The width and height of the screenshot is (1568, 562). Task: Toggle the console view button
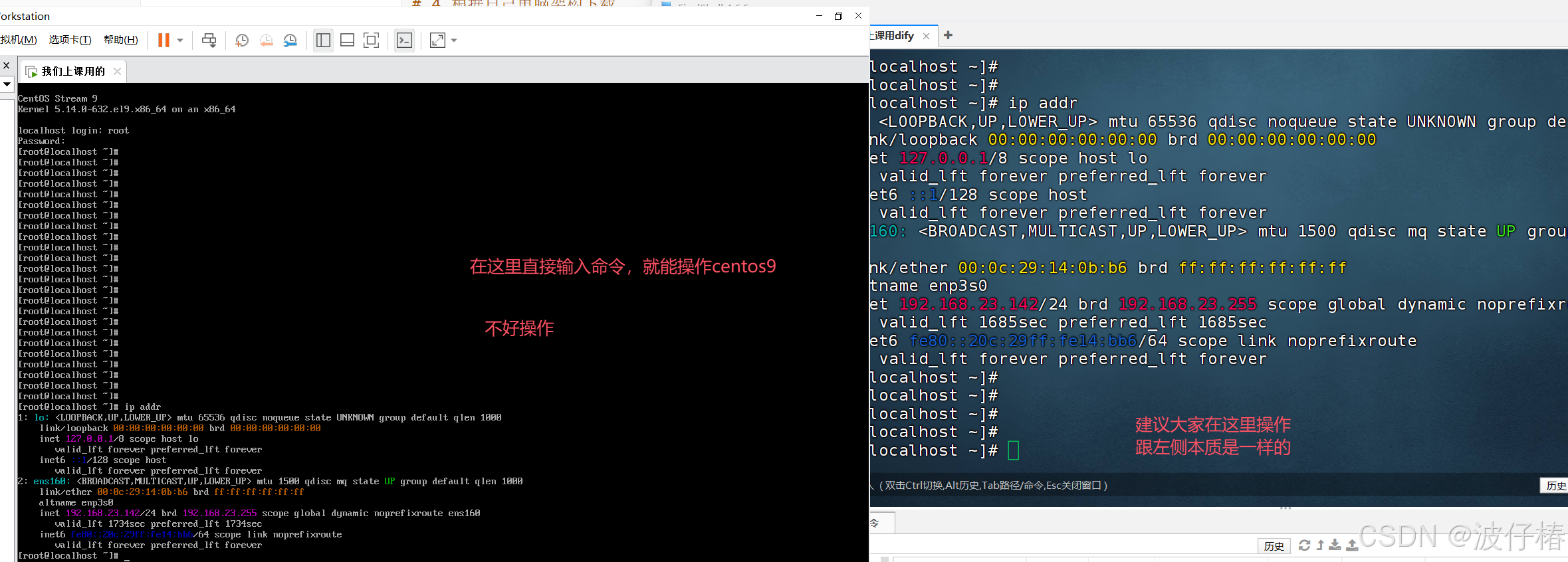pos(404,41)
